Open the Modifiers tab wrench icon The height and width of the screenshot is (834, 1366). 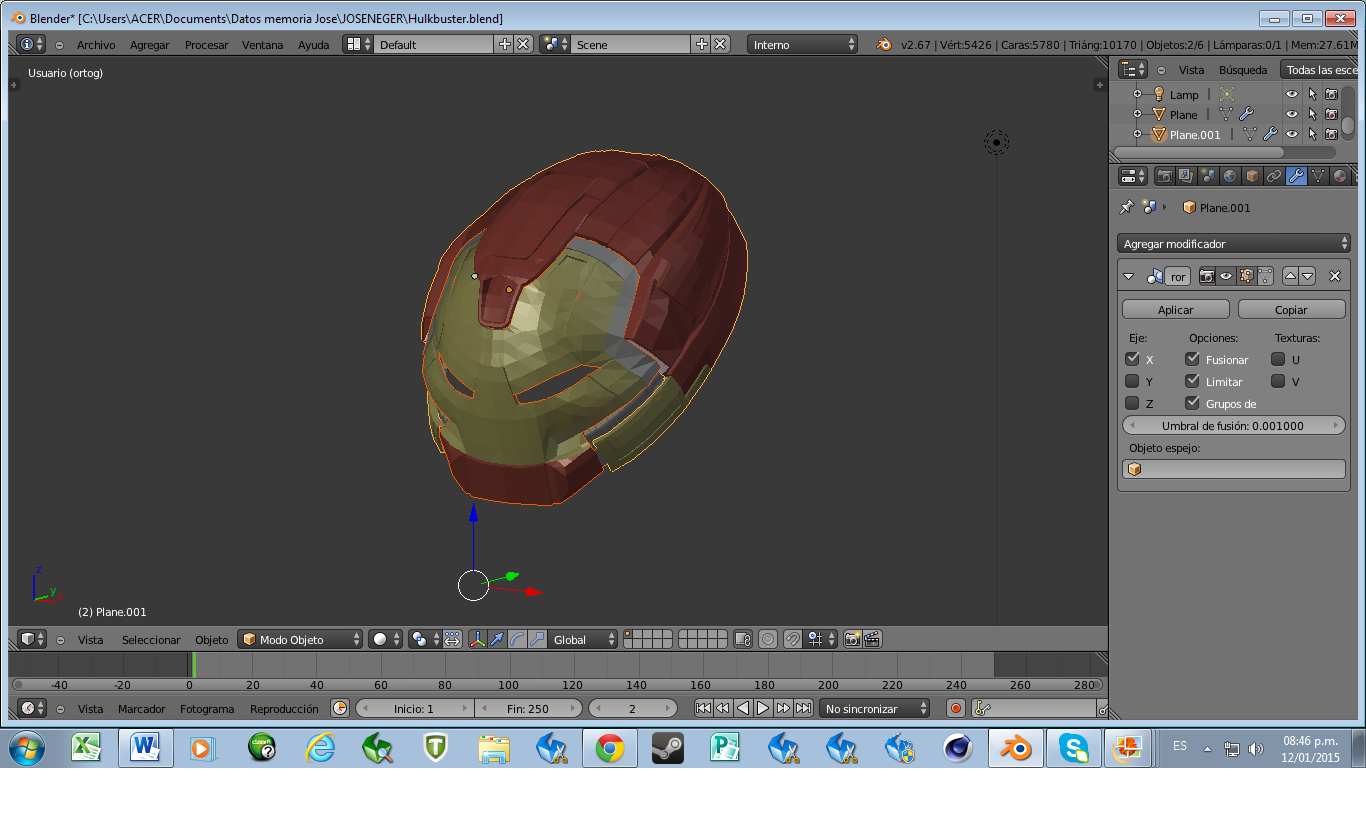(1296, 176)
